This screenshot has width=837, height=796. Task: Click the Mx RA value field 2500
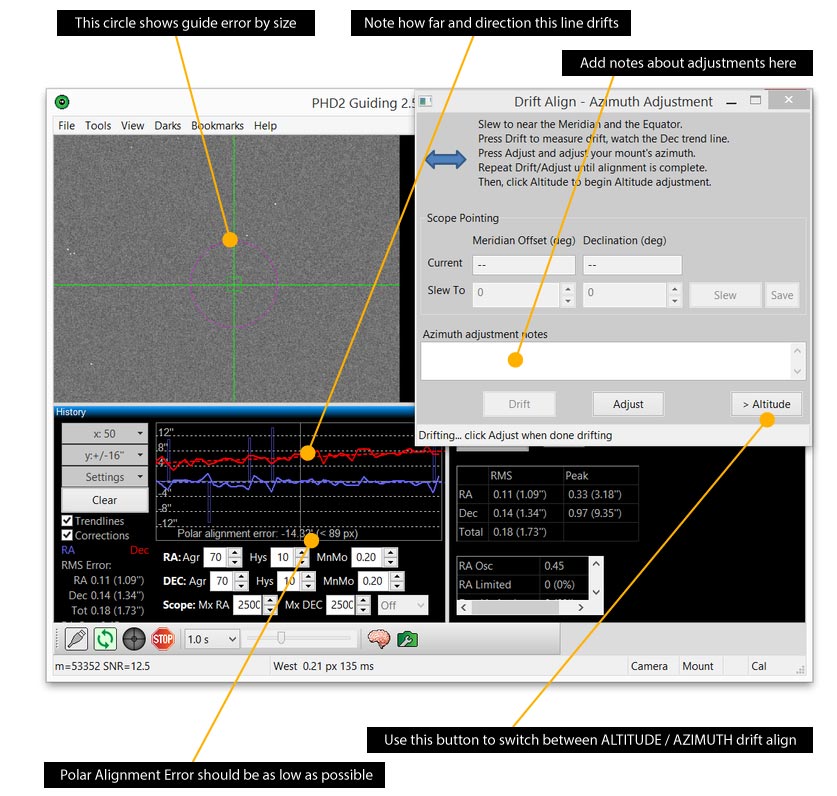pyautogui.click(x=249, y=605)
